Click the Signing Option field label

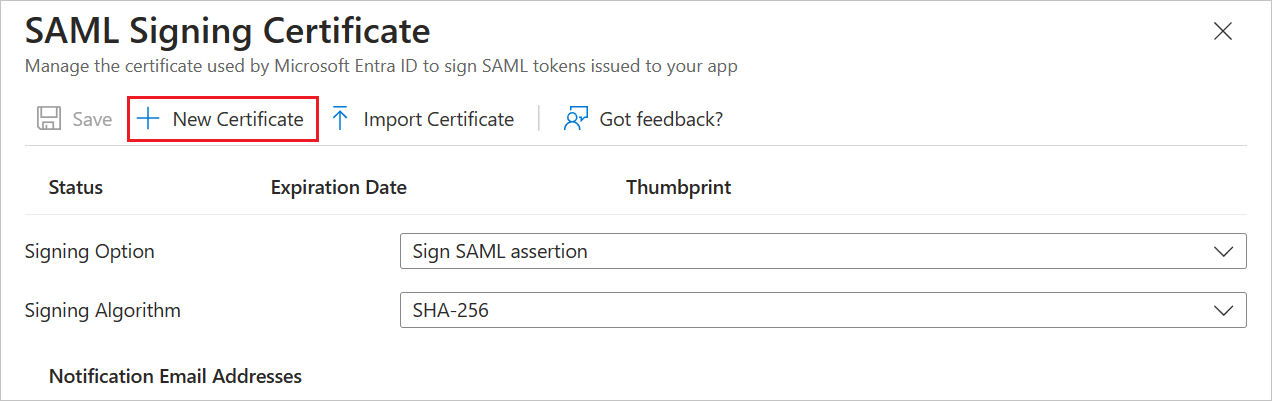pyautogui.click(x=89, y=252)
